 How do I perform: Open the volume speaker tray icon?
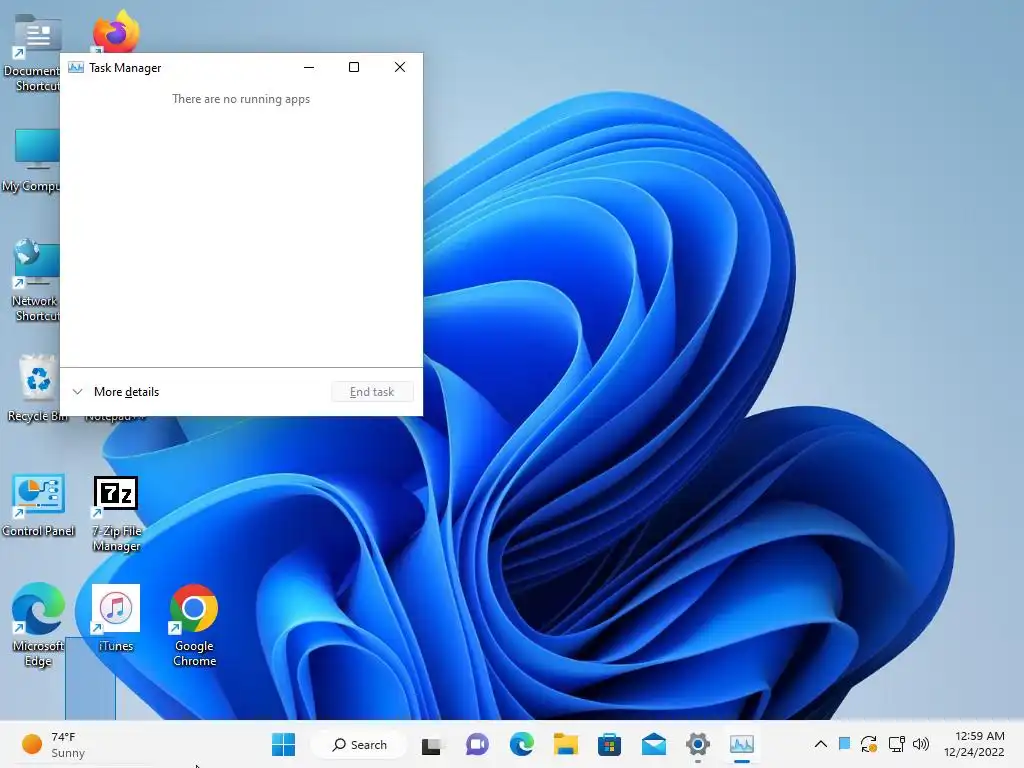coord(921,744)
